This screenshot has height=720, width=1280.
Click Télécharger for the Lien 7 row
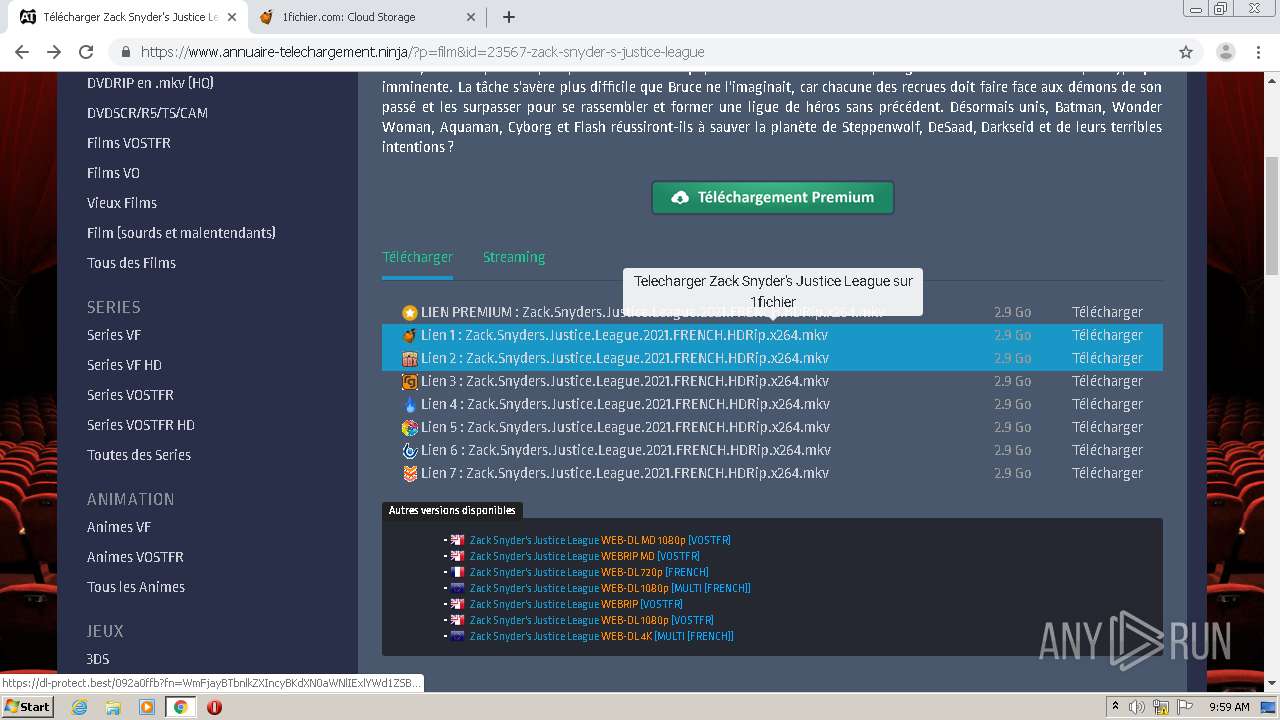pos(1107,473)
